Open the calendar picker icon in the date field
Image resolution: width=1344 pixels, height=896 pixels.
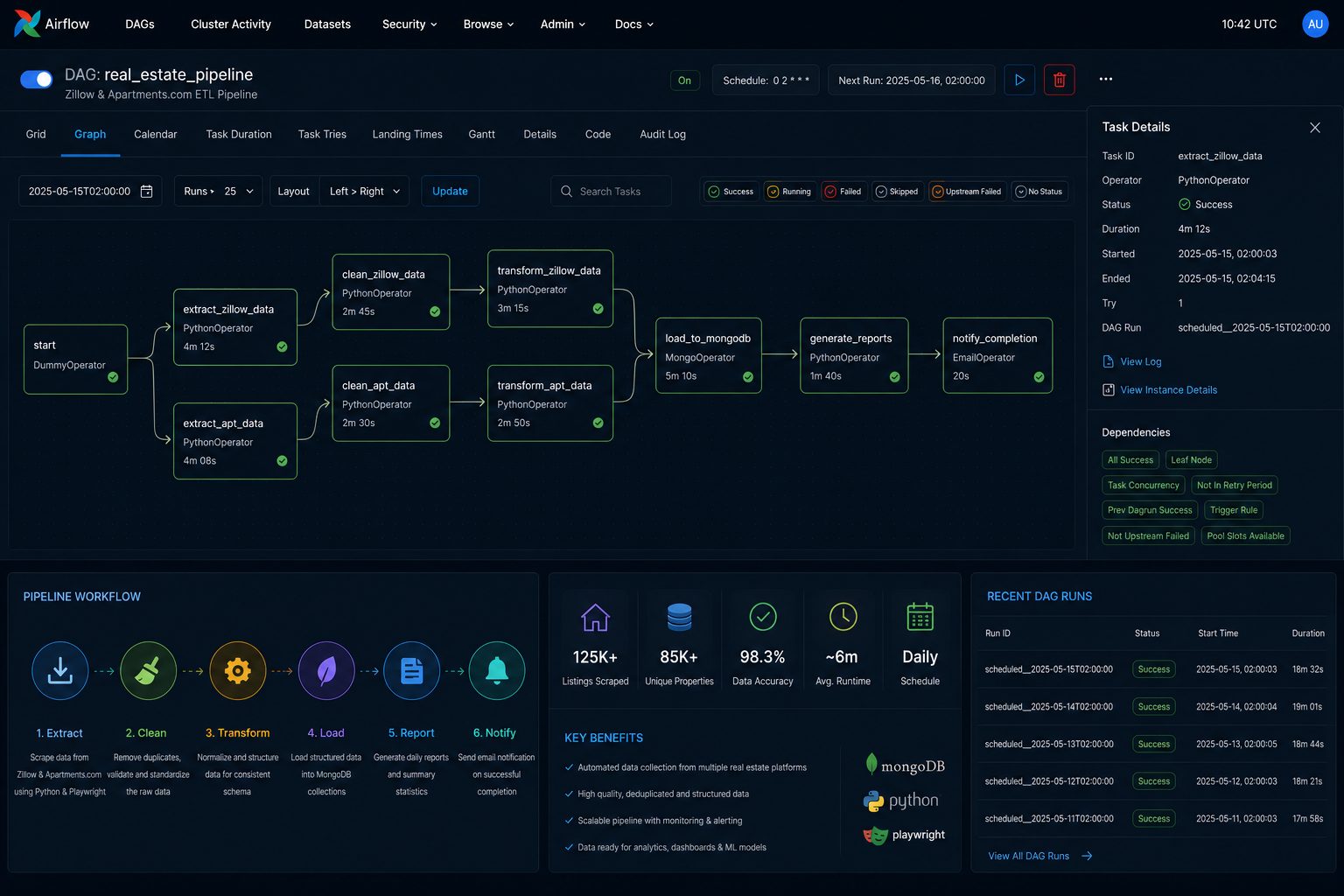coord(147,191)
